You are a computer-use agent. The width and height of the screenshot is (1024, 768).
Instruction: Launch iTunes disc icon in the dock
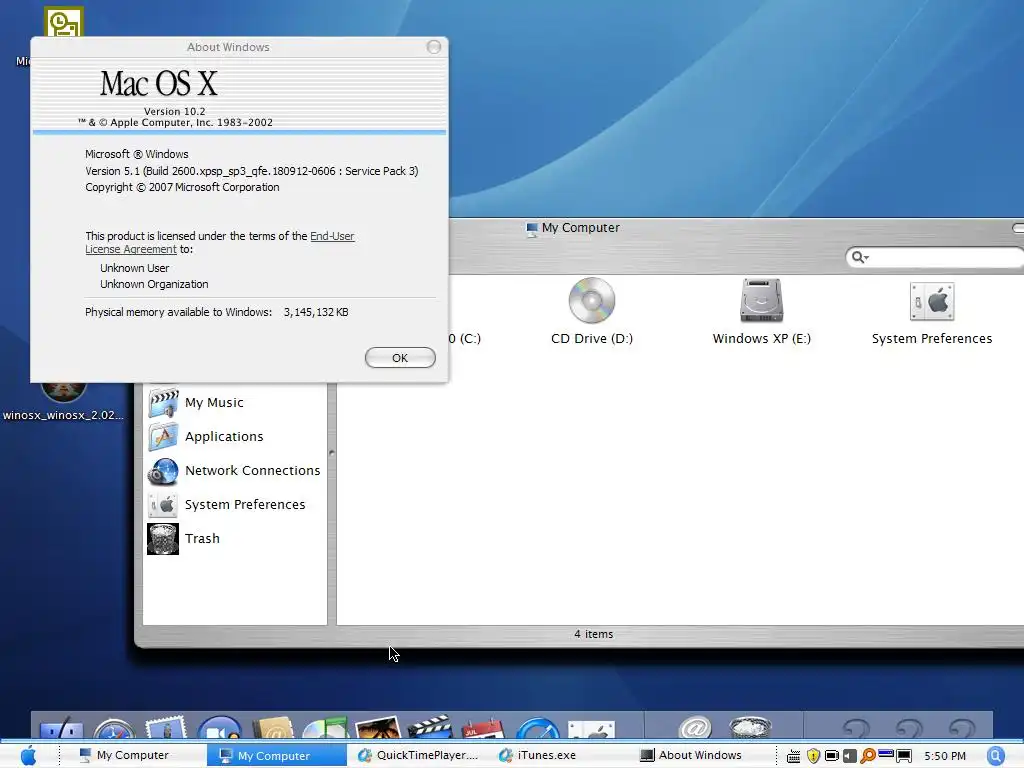click(x=325, y=728)
